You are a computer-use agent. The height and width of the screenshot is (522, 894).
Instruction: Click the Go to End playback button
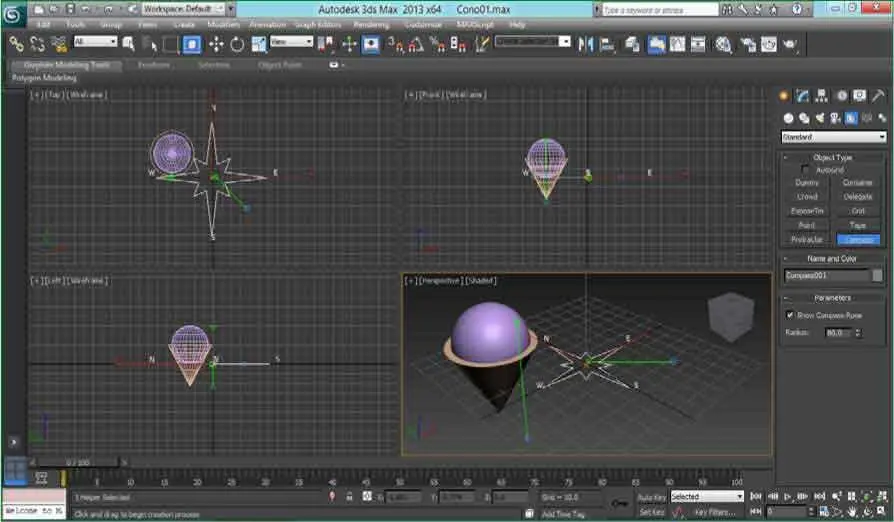point(820,497)
